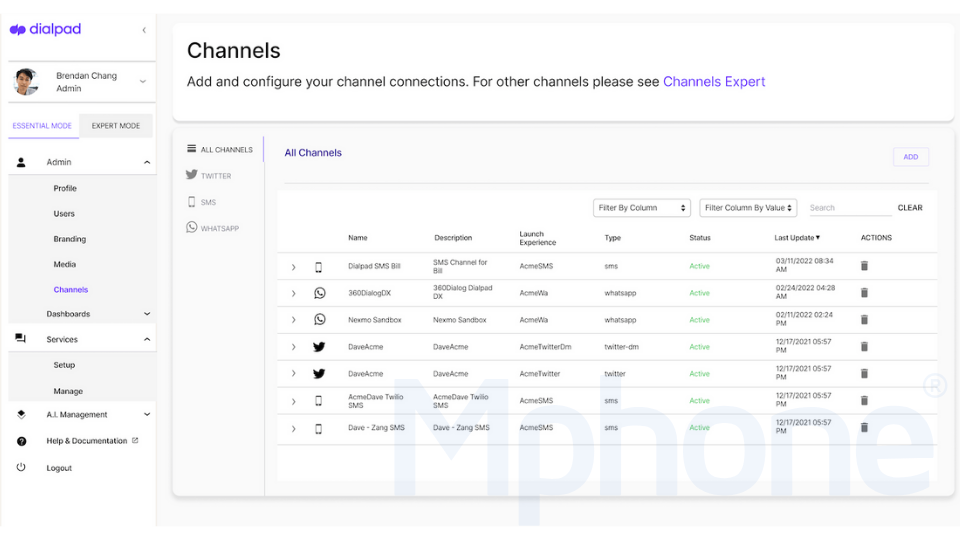
Task: Filter channels by WhatsApp
Action: tap(212, 228)
